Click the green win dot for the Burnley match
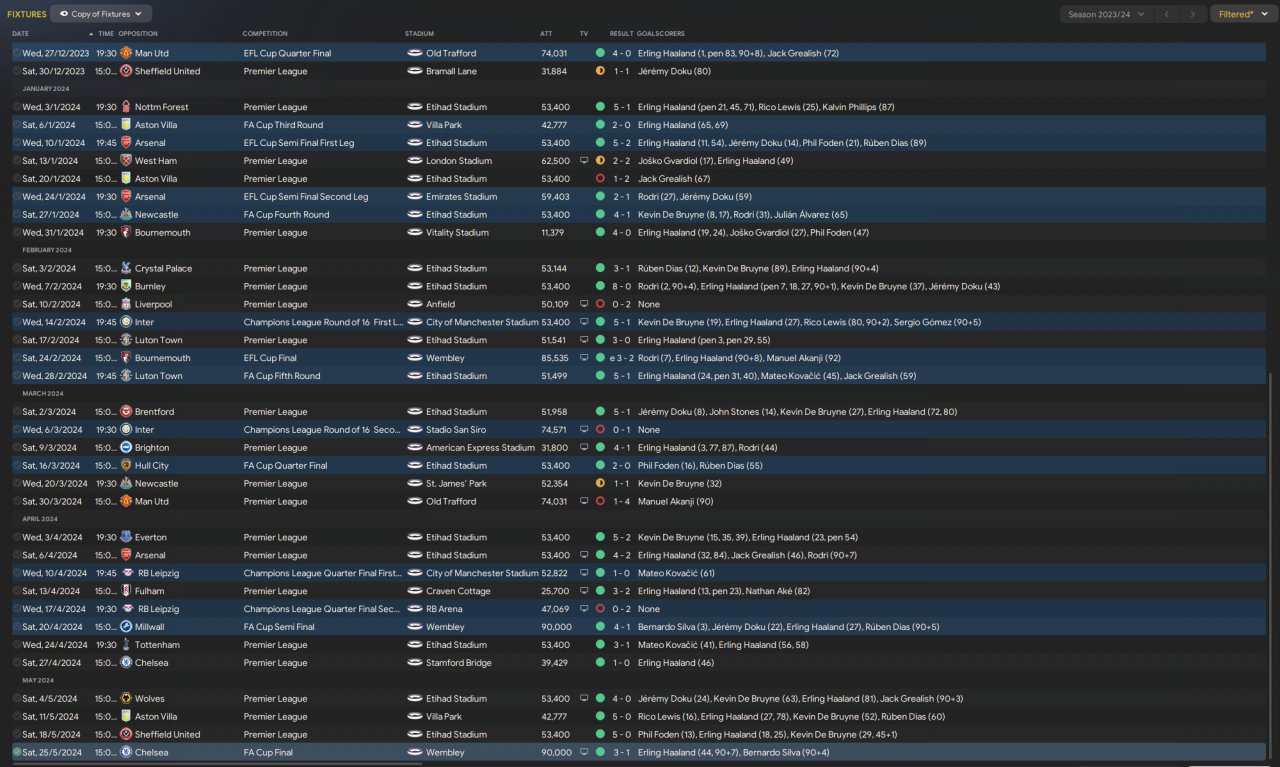This screenshot has width=1280, height=767. (x=600, y=287)
